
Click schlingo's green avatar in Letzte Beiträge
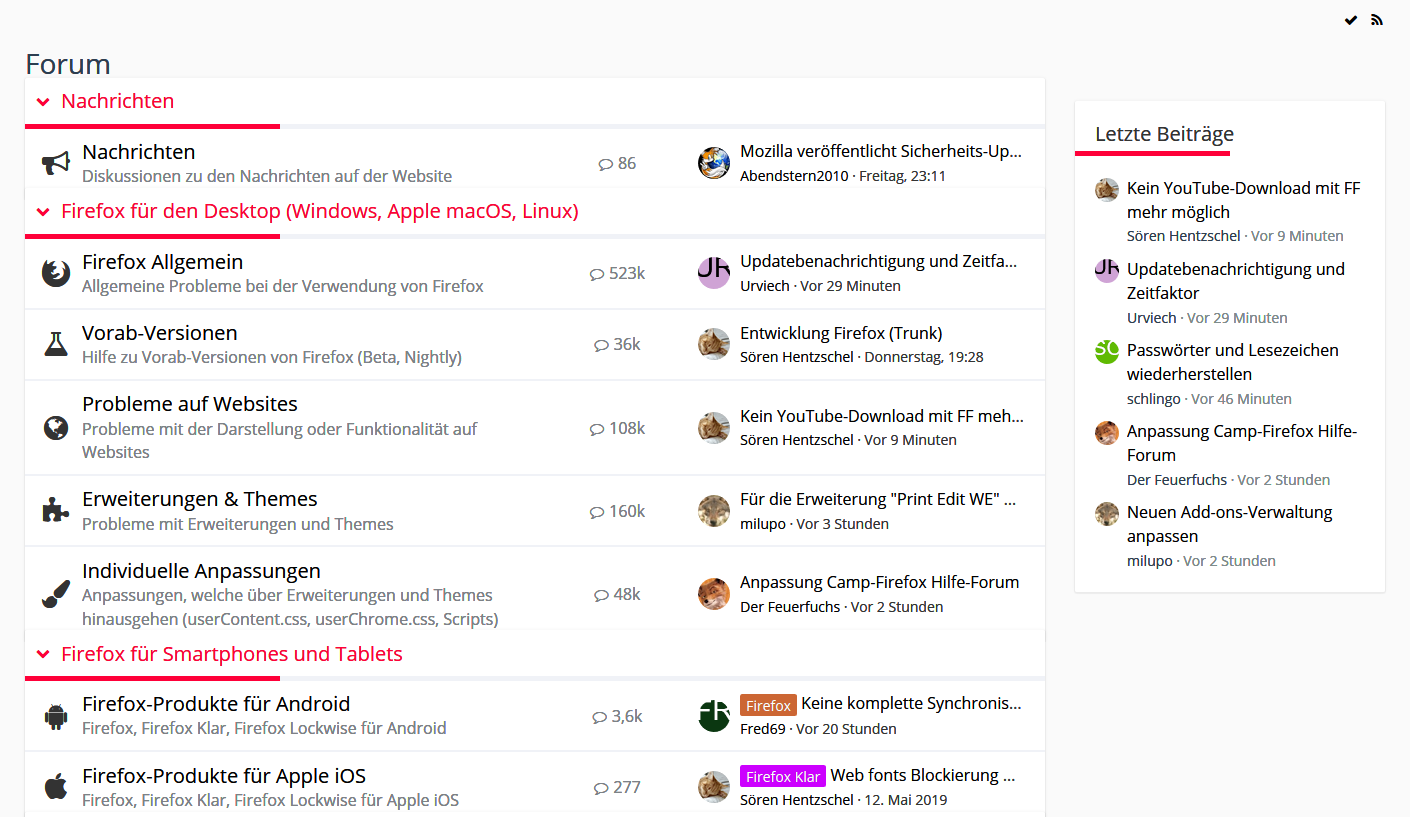1107,352
